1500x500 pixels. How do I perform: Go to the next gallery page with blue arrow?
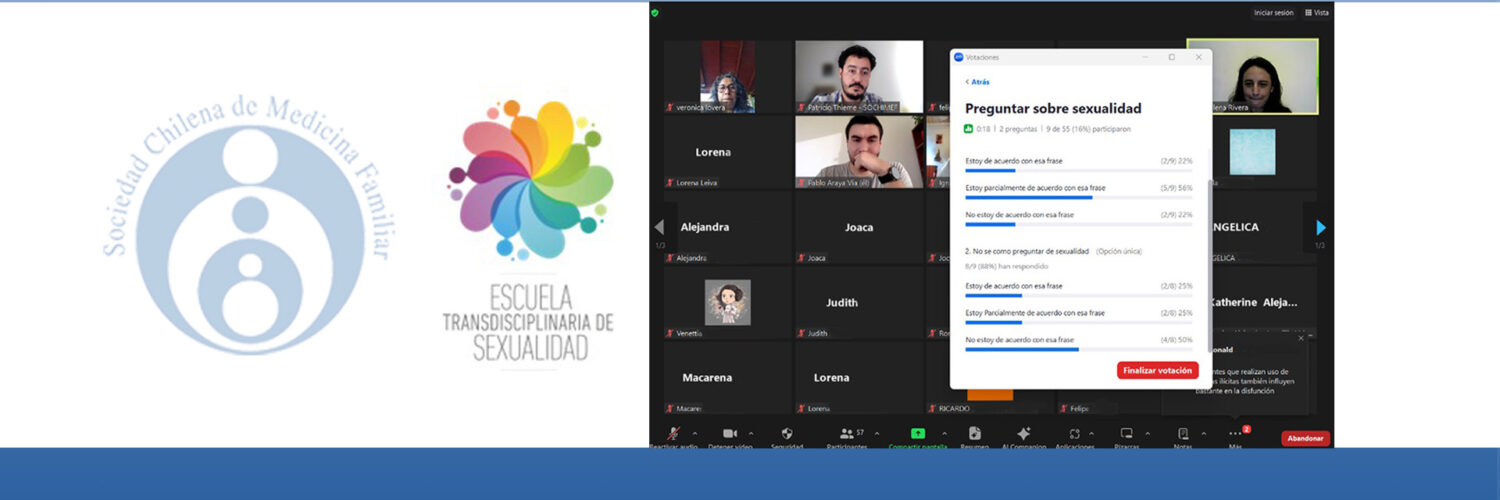(1321, 227)
